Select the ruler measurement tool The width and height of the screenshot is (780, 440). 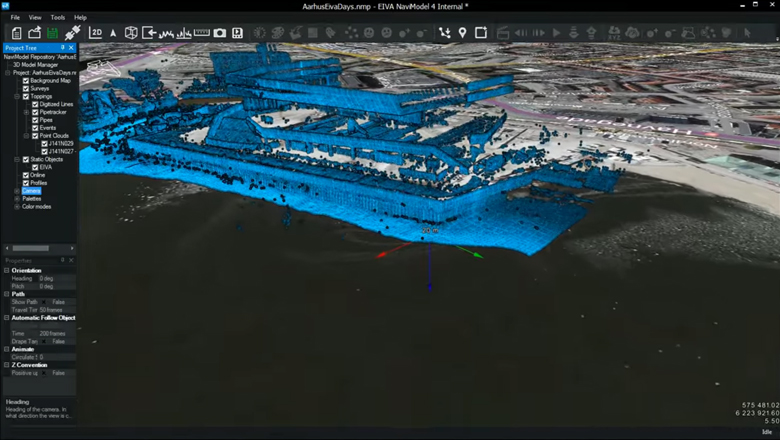(201, 33)
